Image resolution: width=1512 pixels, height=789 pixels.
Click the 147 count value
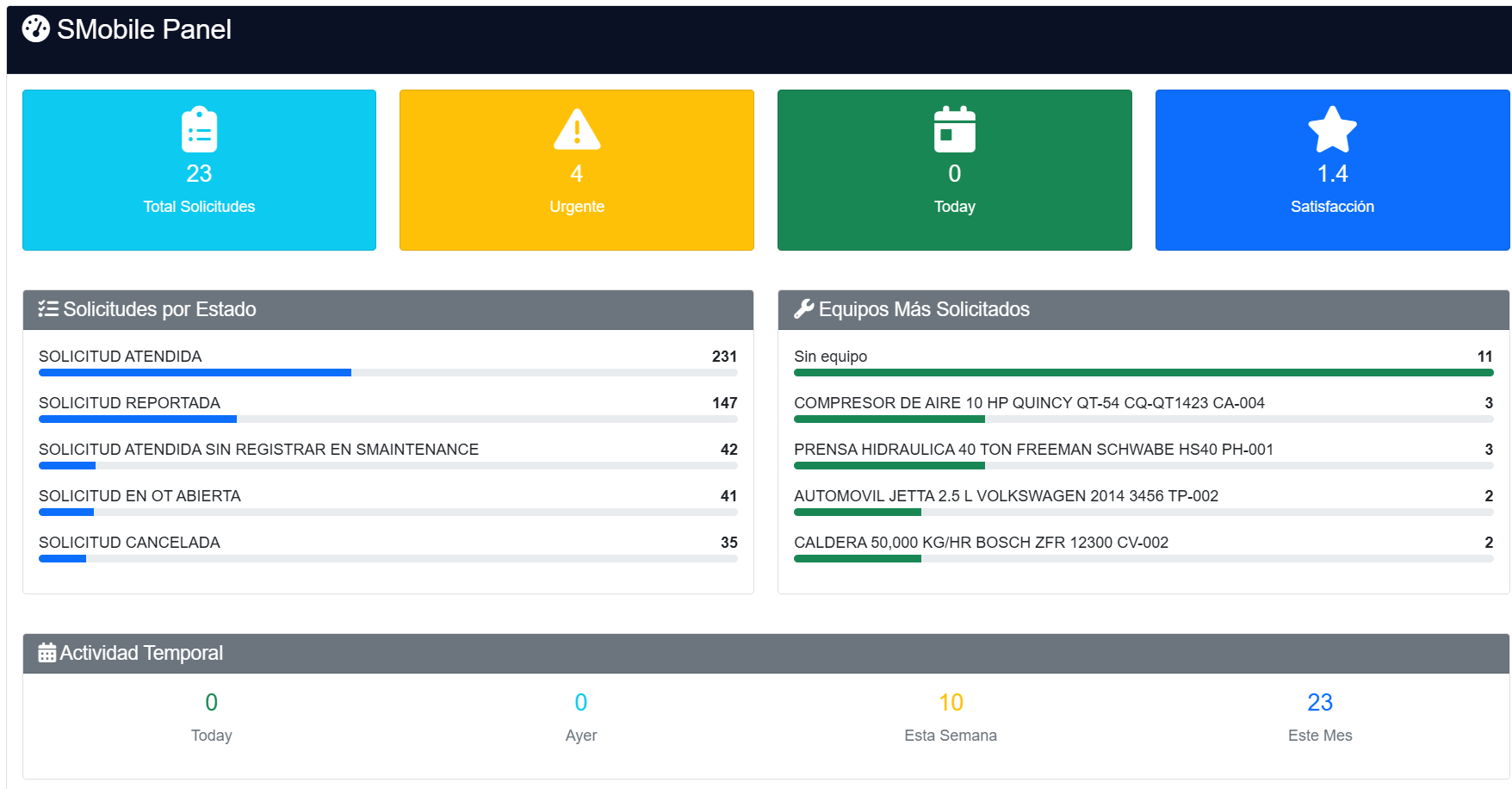coord(724,403)
